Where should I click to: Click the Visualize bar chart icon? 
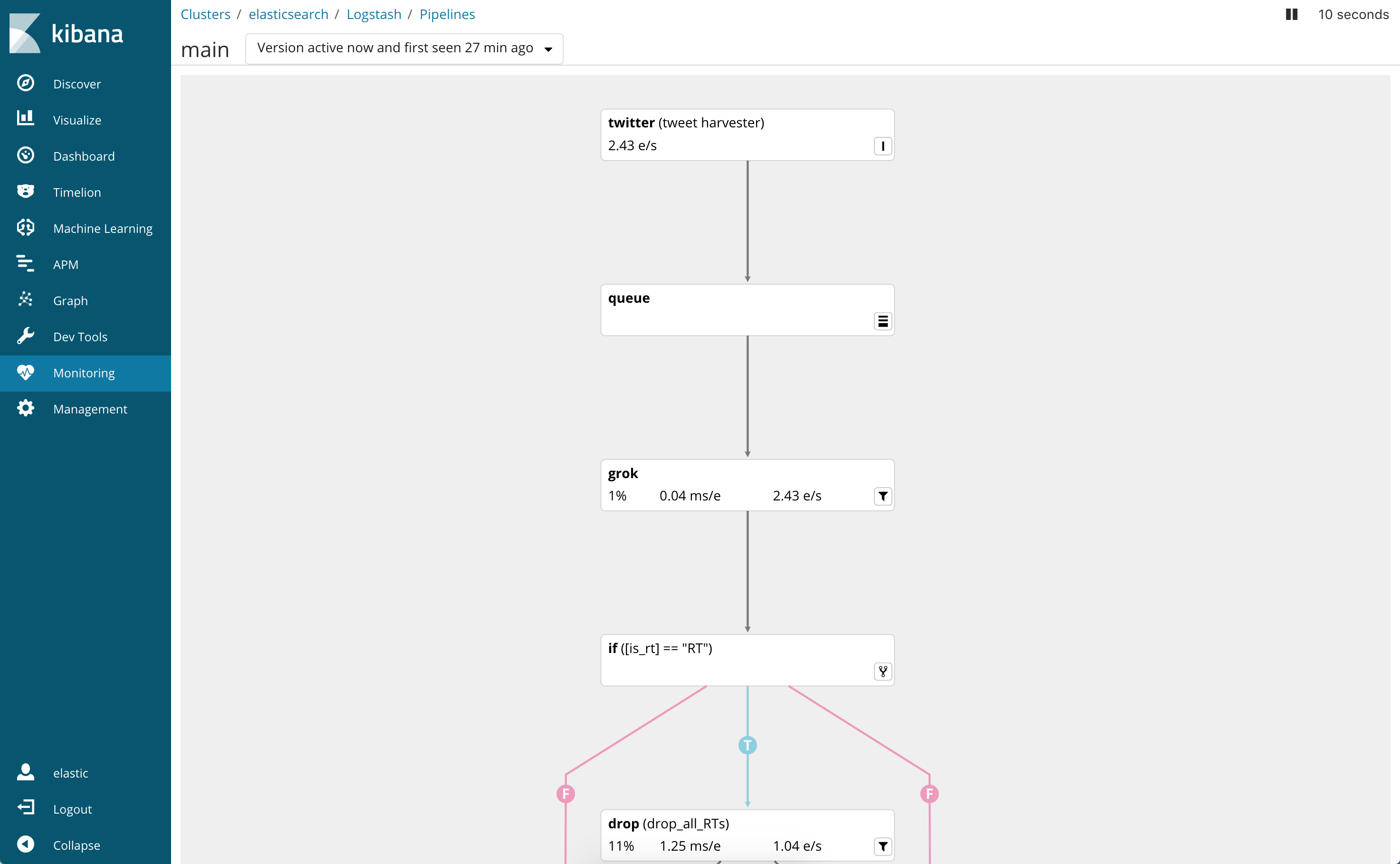[x=26, y=119]
